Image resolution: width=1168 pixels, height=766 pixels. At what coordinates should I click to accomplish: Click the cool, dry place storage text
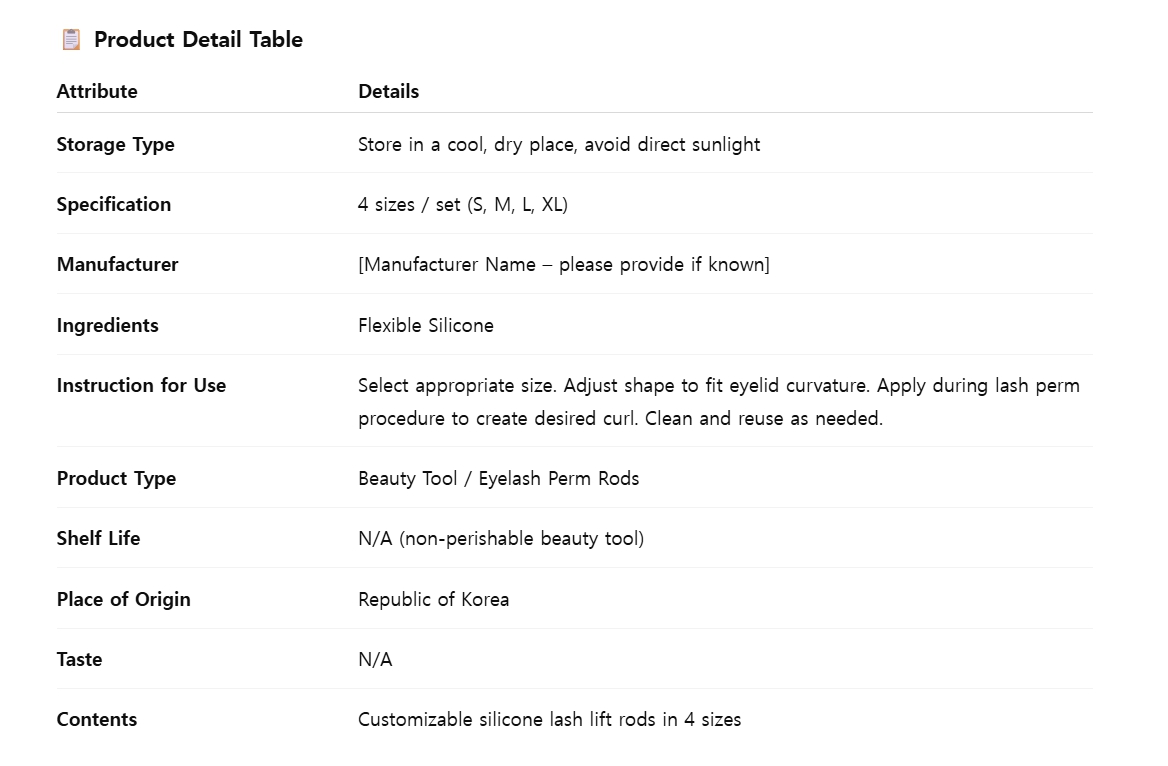(x=559, y=145)
